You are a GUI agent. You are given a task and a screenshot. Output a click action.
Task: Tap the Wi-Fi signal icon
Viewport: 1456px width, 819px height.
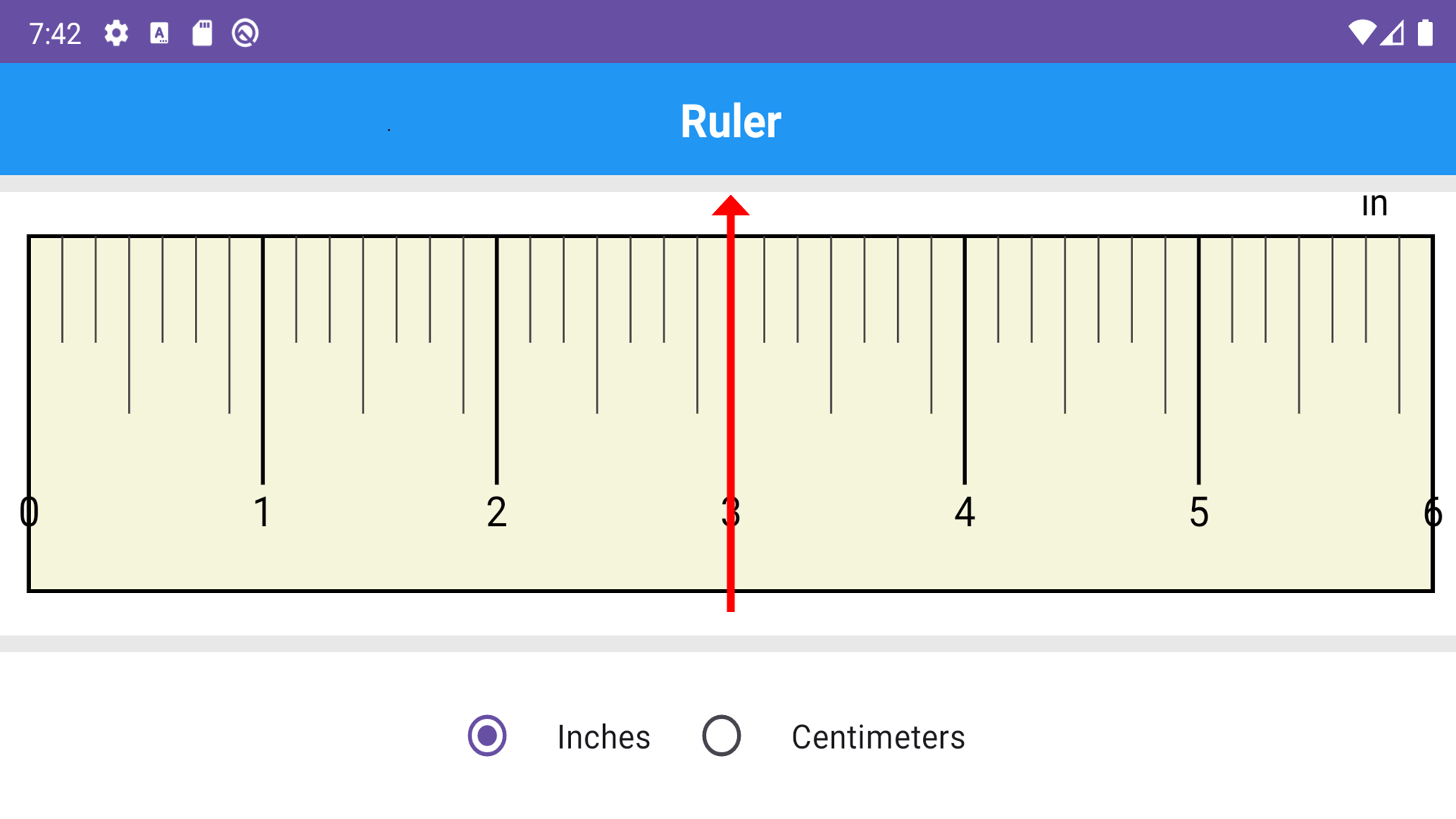tap(1362, 33)
